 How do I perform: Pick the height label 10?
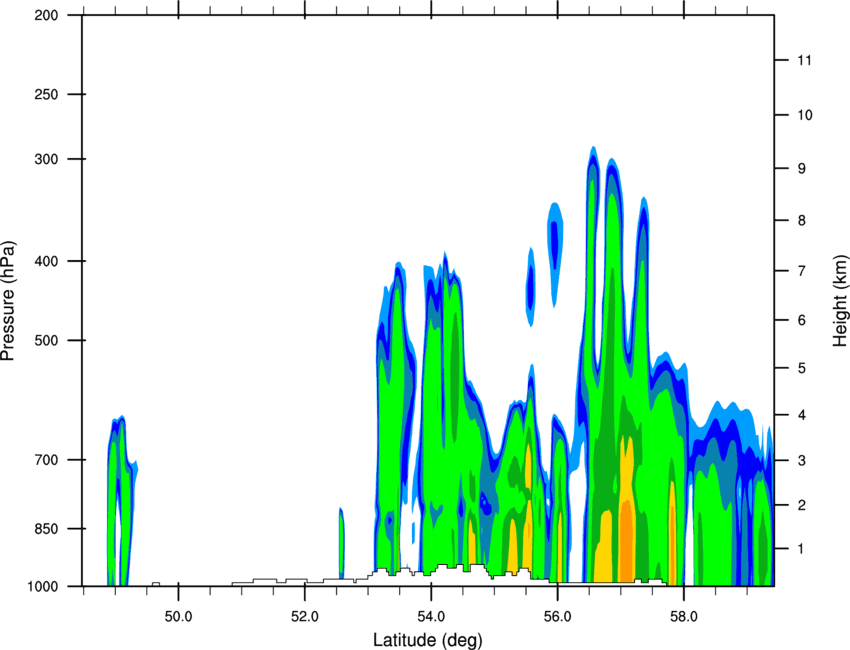coord(805,115)
